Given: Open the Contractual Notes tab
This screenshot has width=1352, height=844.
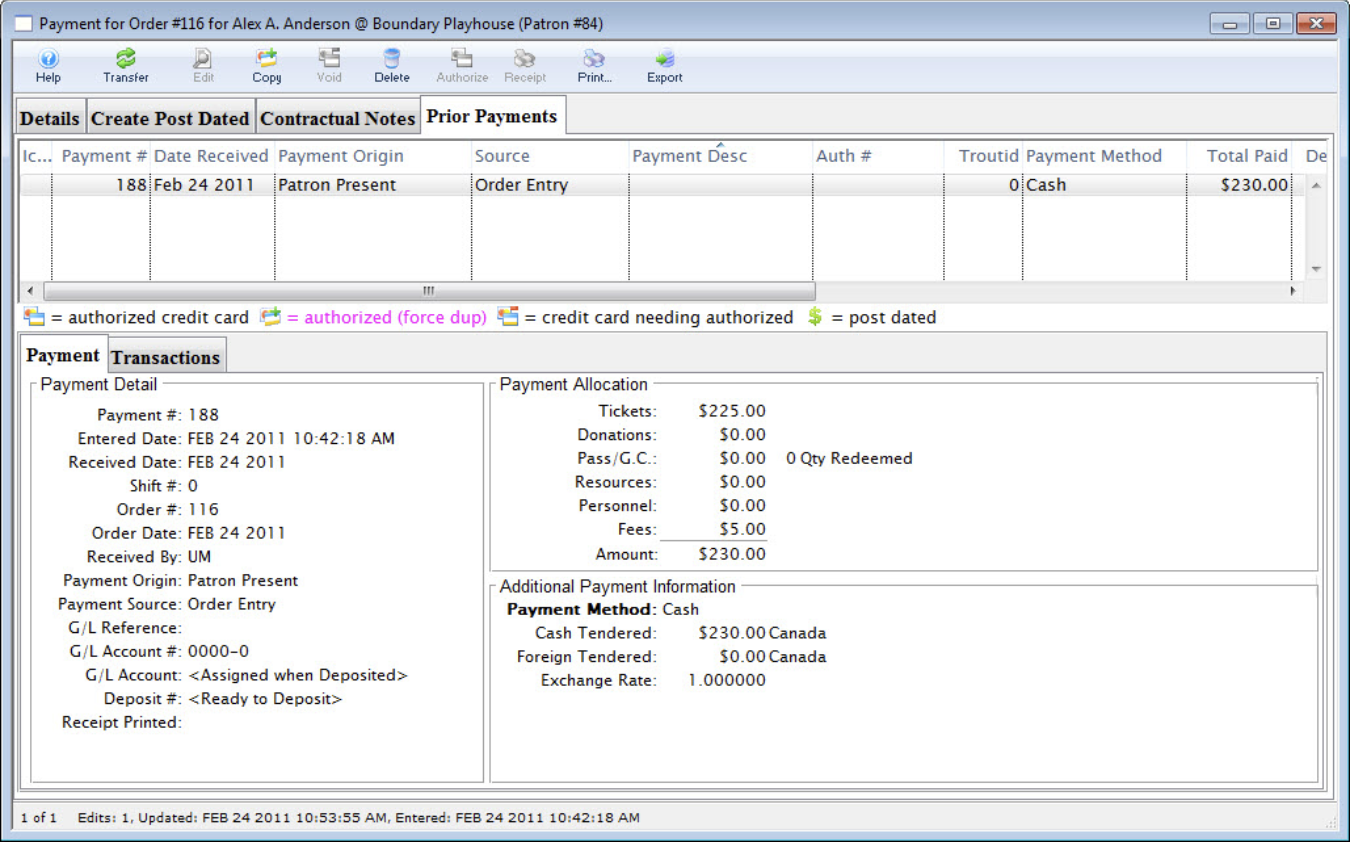Looking at the screenshot, I should (338, 118).
